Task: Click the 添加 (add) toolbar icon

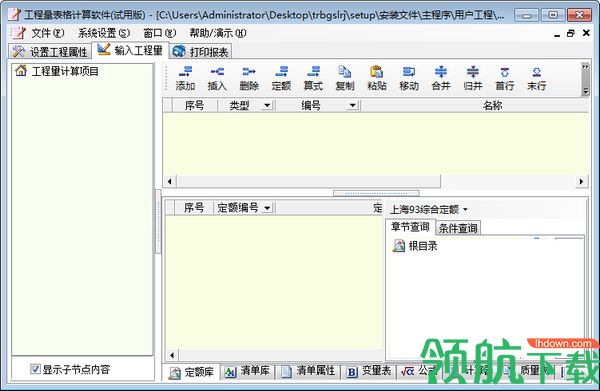Action: (x=186, y=78)
